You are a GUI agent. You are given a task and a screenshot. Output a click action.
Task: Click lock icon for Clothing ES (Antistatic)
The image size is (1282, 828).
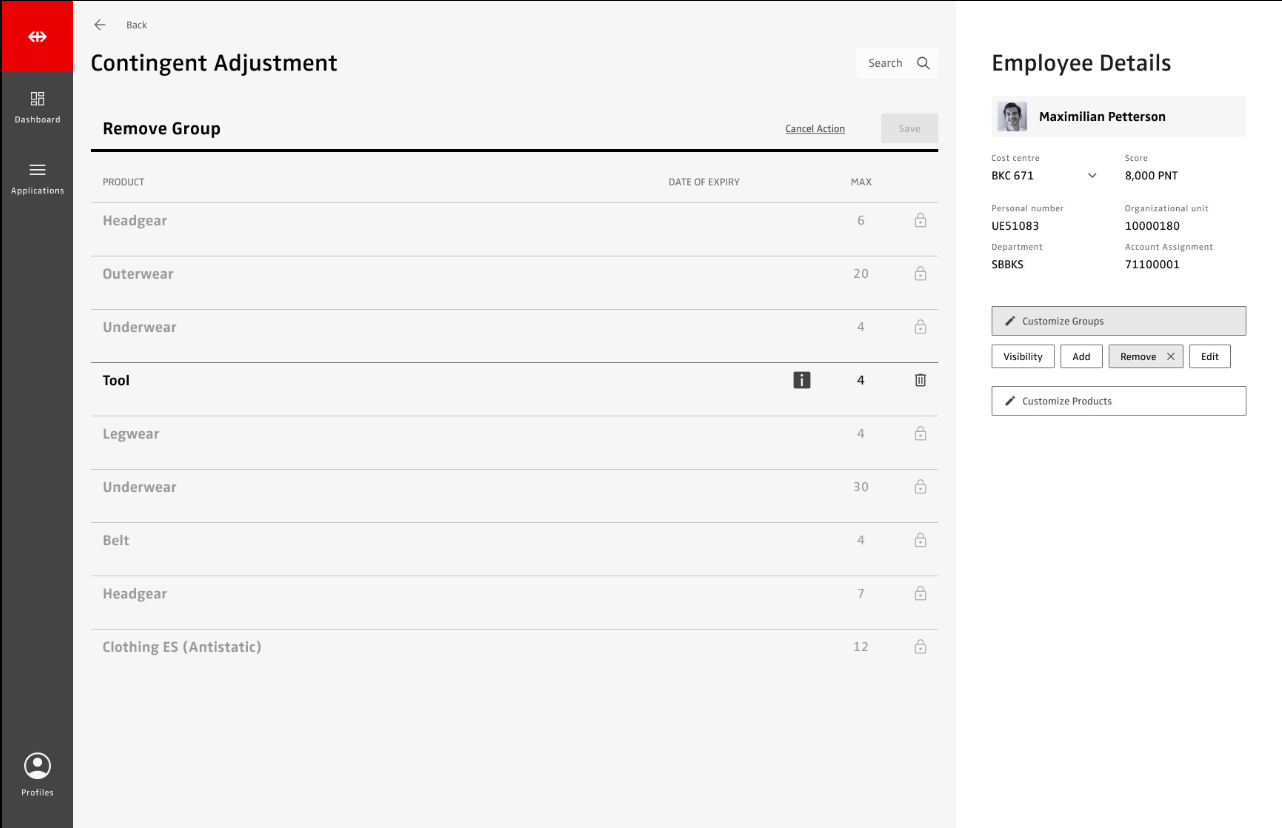[920, 647]
